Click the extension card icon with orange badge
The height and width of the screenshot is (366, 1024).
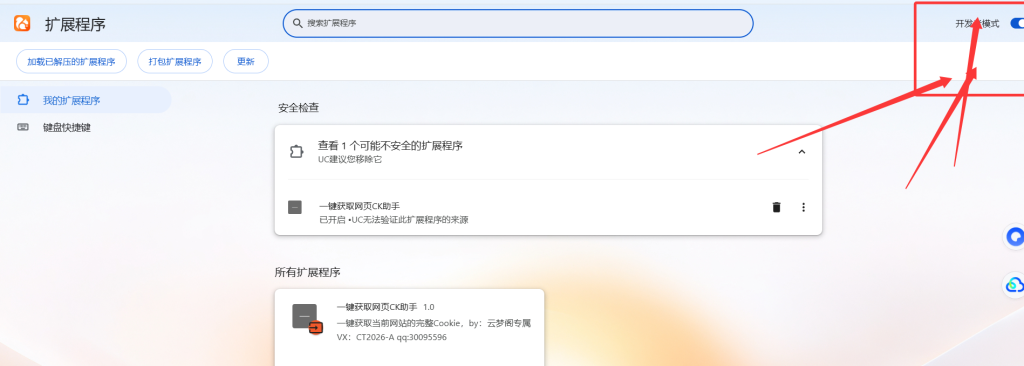(308, 320)
